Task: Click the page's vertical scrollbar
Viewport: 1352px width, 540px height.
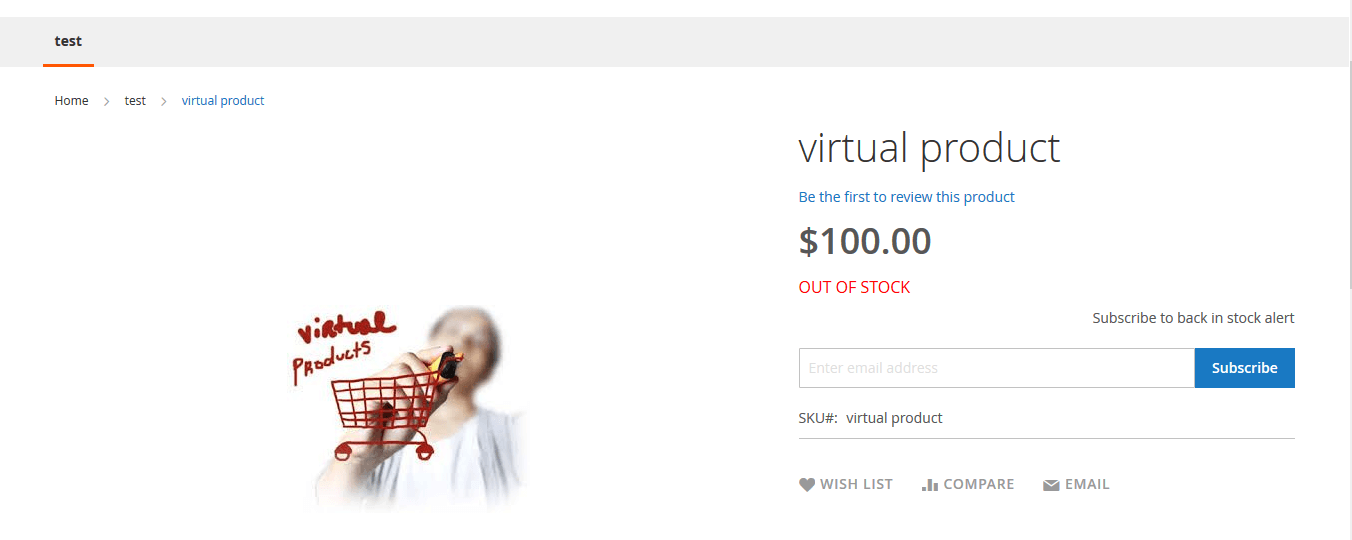Action: pos(1346,270)
